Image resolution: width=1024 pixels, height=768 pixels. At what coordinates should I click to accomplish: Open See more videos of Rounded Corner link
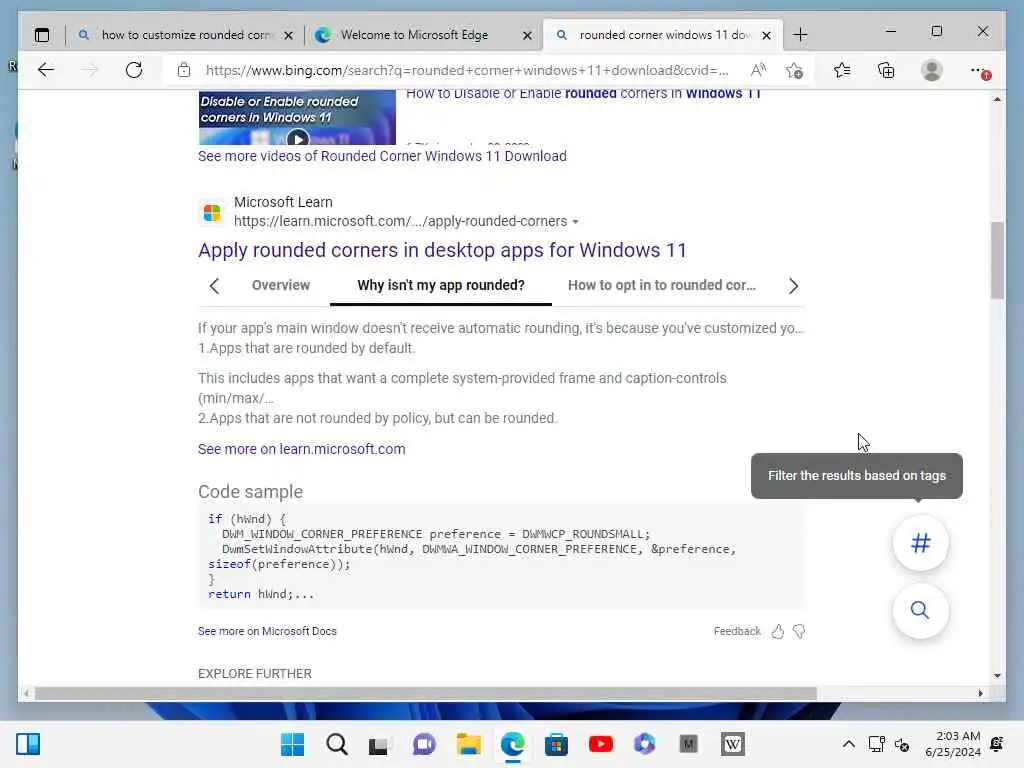click(x=382, y=156)
